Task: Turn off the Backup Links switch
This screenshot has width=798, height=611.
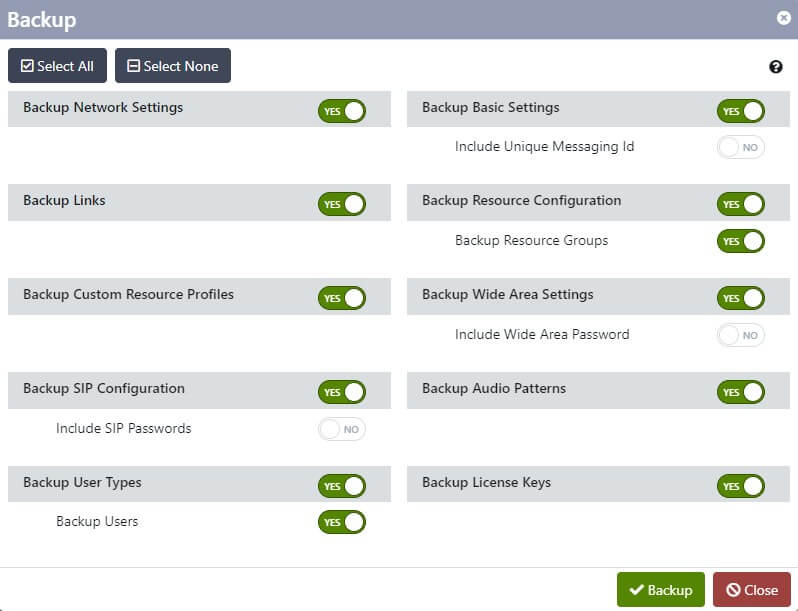Action: (342, 204)
